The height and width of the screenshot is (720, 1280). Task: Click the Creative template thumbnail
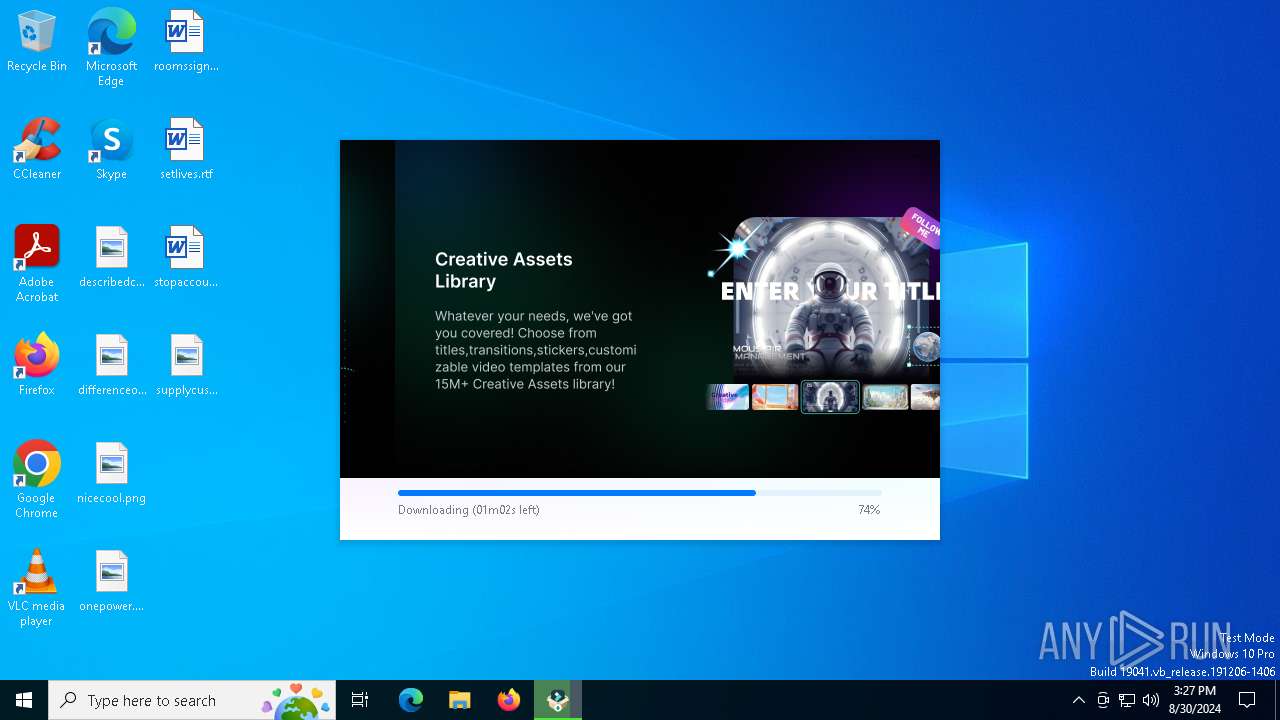[728, 397]
